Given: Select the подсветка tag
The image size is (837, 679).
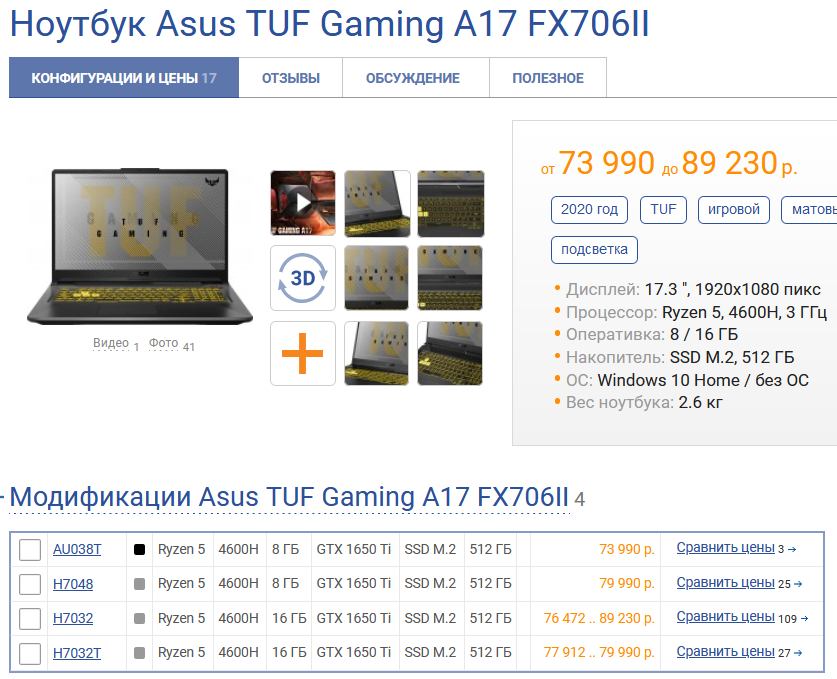Looking at the screenshot, I should (594, 250).
